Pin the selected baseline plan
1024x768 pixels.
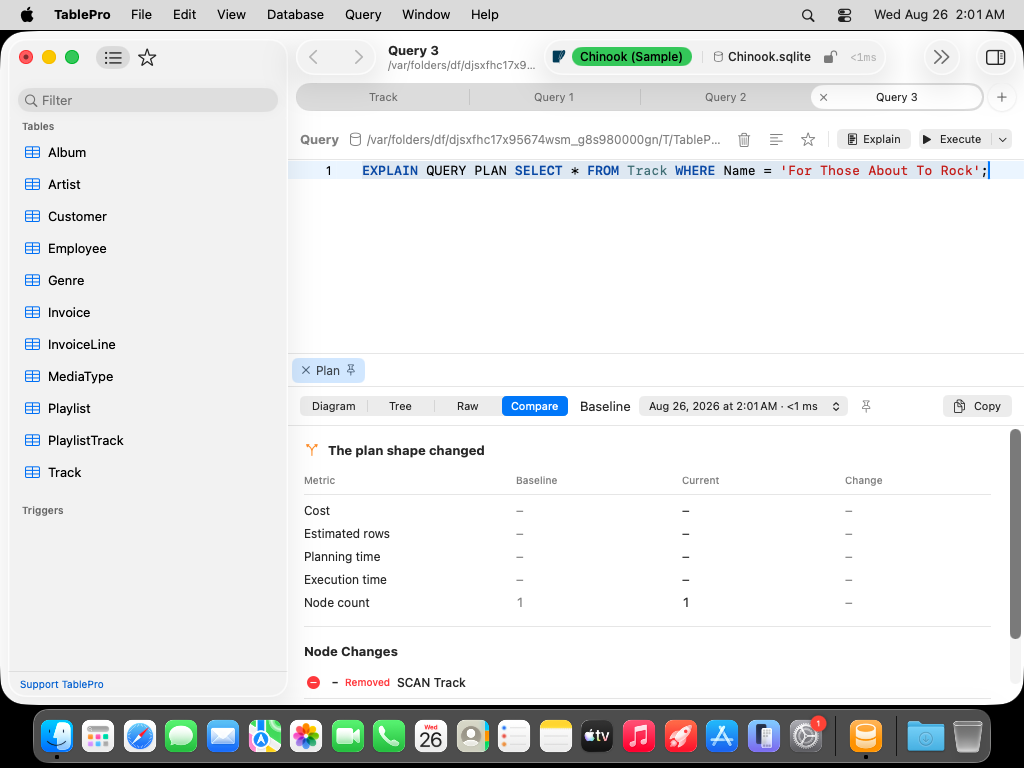click(866, 406)
